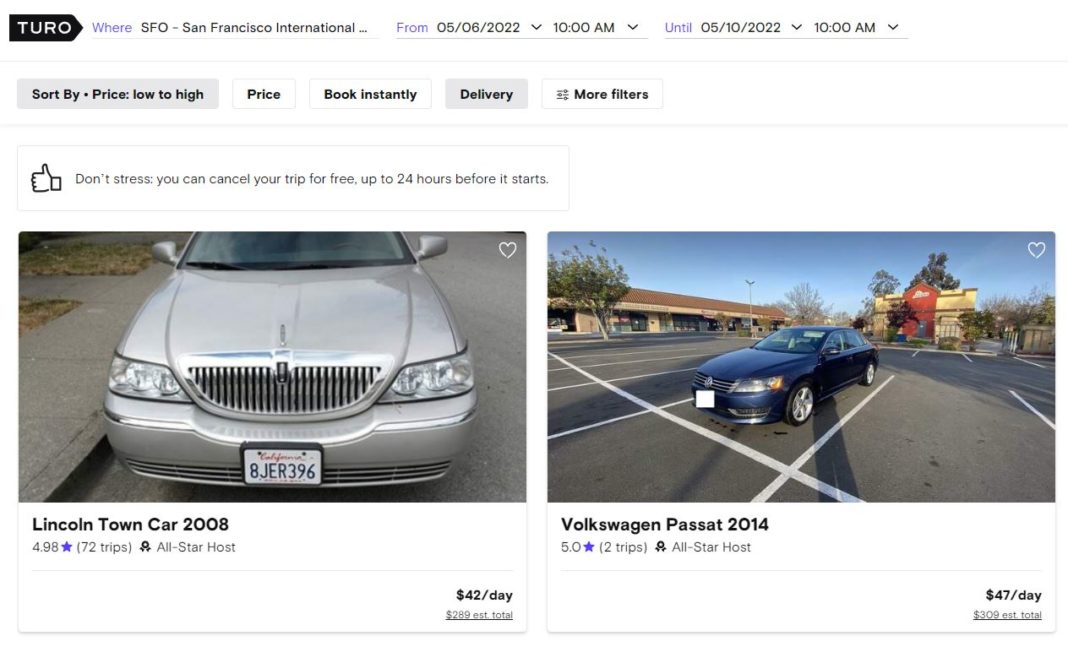Screen dimensions: 1068x647
Task: Favorite the Volkswagen Passat listing heart
Action: point(1036,250)
